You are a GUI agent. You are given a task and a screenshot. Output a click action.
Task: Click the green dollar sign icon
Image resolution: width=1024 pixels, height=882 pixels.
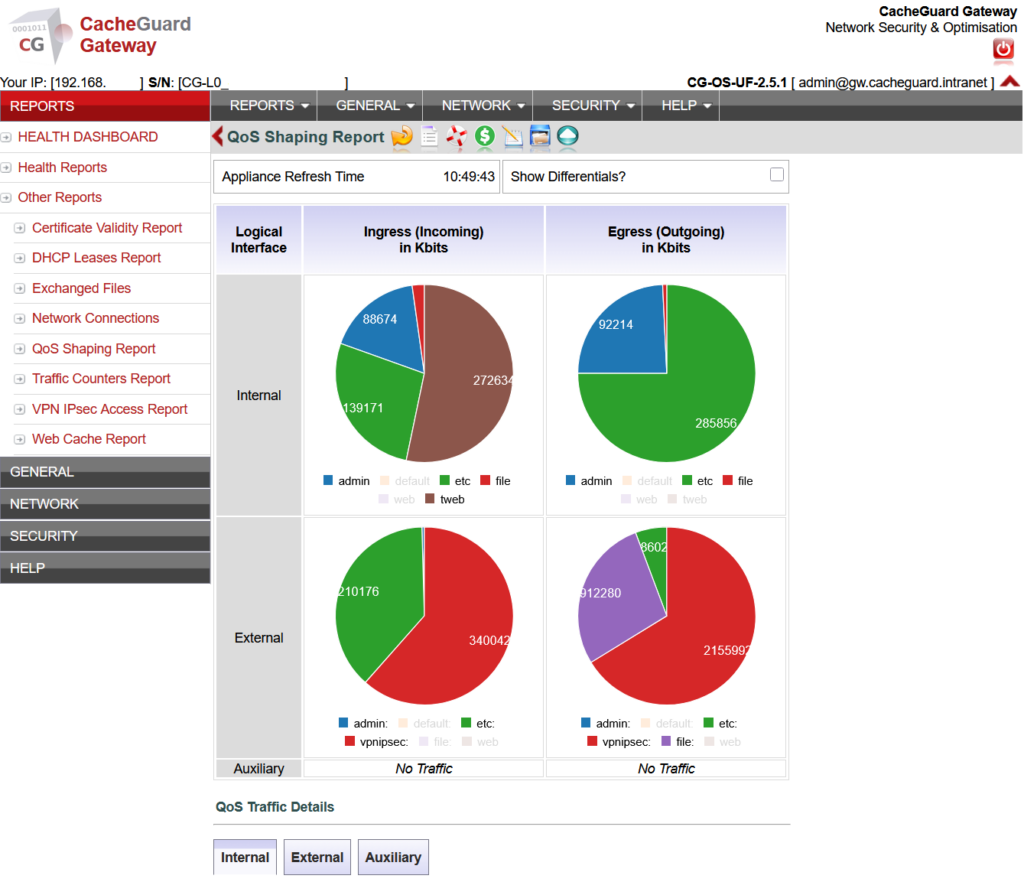click(x=485, y=136)
